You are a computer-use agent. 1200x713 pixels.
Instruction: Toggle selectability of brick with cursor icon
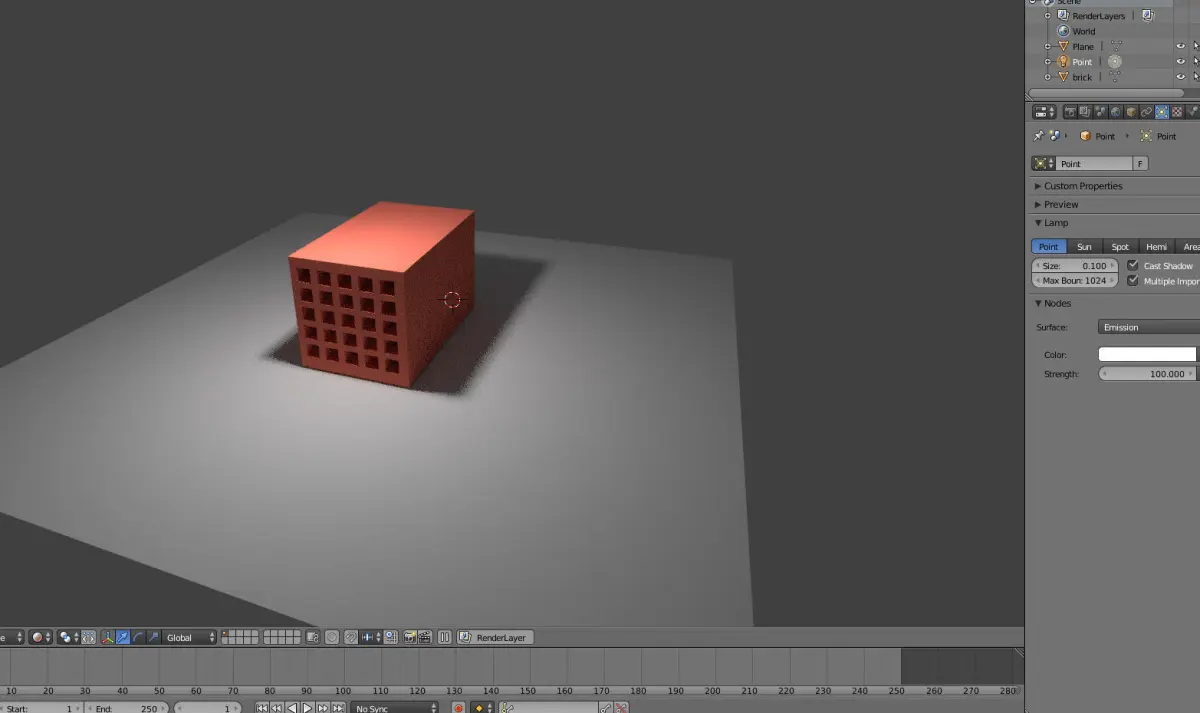click(1196, 76)
